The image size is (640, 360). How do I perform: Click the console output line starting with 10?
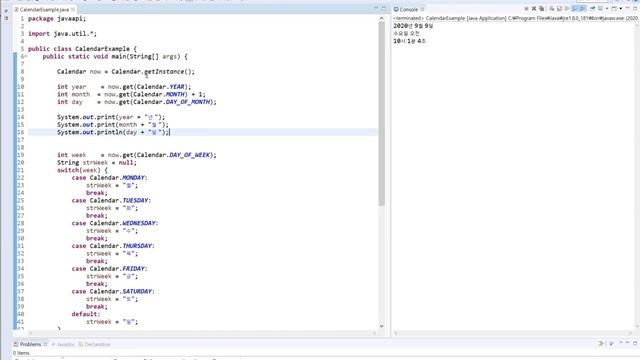(x=409, y=41)
